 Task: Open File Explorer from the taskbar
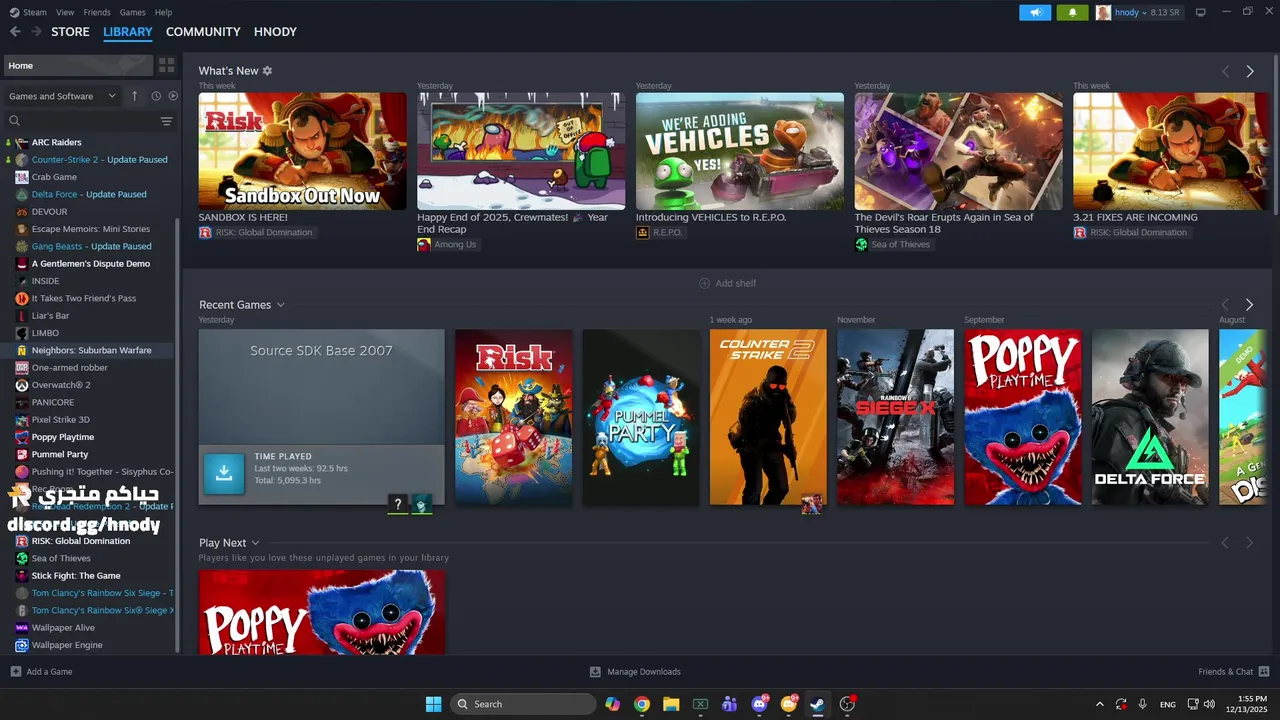671,704
